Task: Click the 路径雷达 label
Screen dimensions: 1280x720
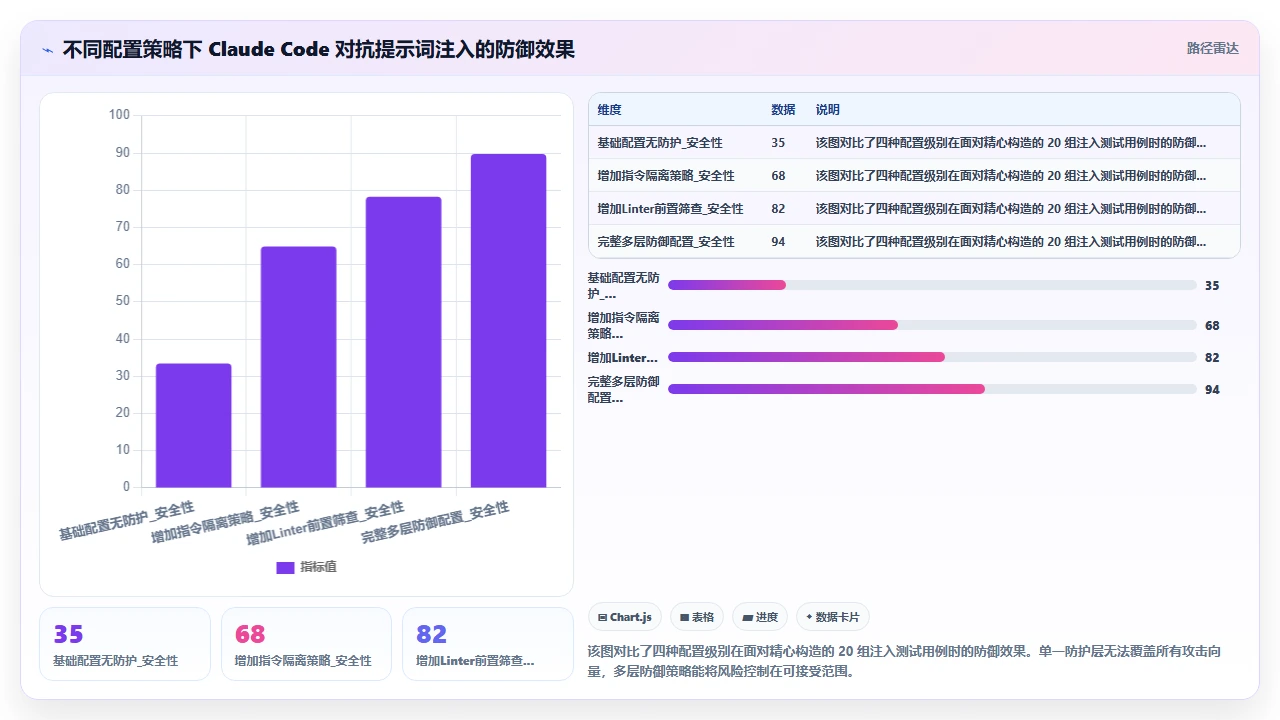Action: (1212, 48)
